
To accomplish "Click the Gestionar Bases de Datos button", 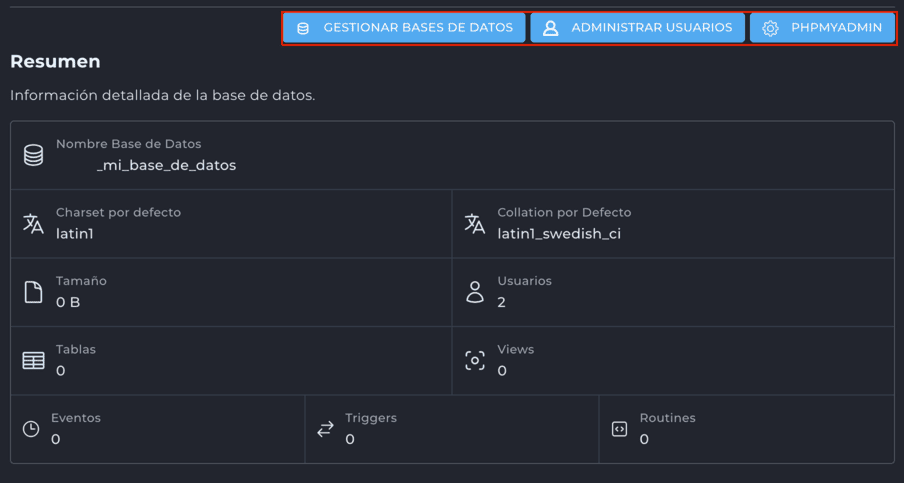I will click(x=404, y=28).
